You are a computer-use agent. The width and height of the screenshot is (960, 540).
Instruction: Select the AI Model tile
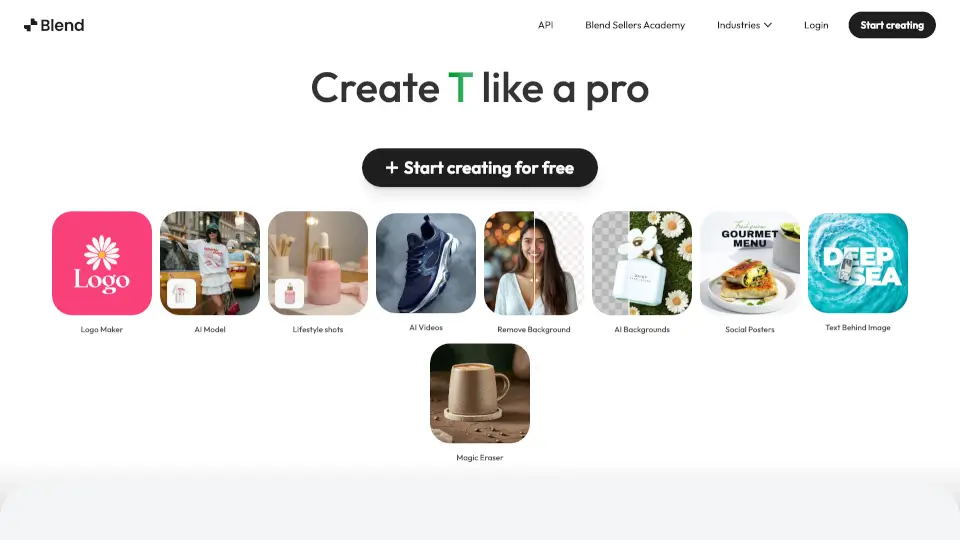[210, 263]
